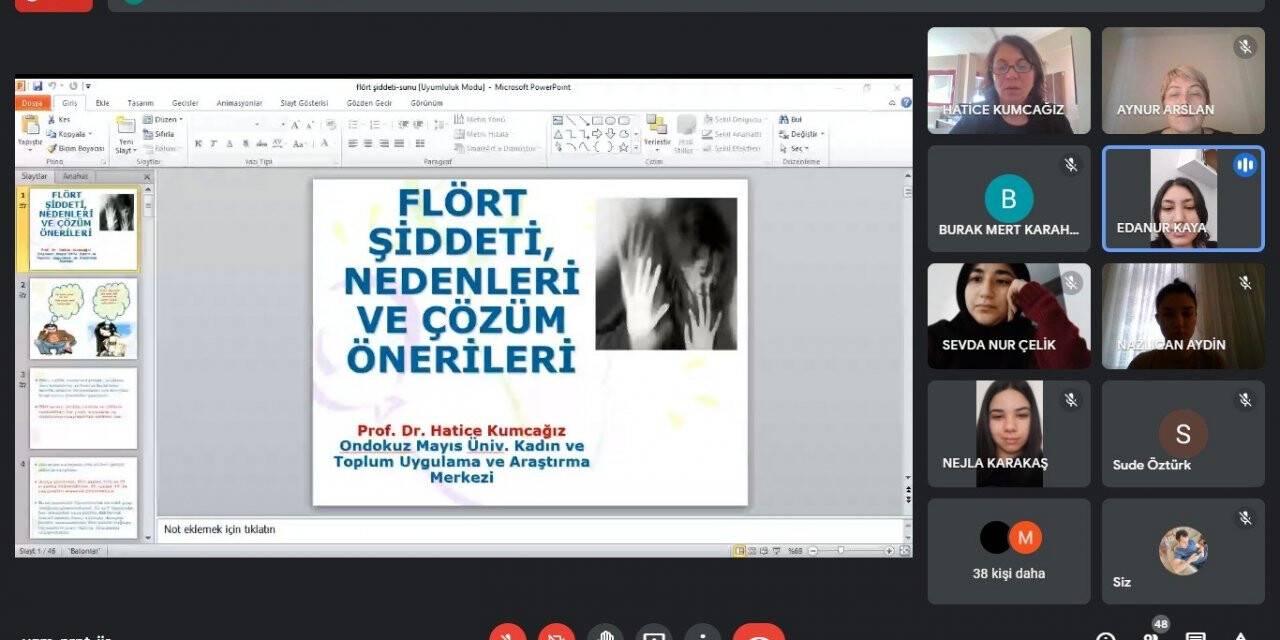Screen dimensions: 1280x640
Task: Unmute the microphone button
Action: (x=508, y=634)
